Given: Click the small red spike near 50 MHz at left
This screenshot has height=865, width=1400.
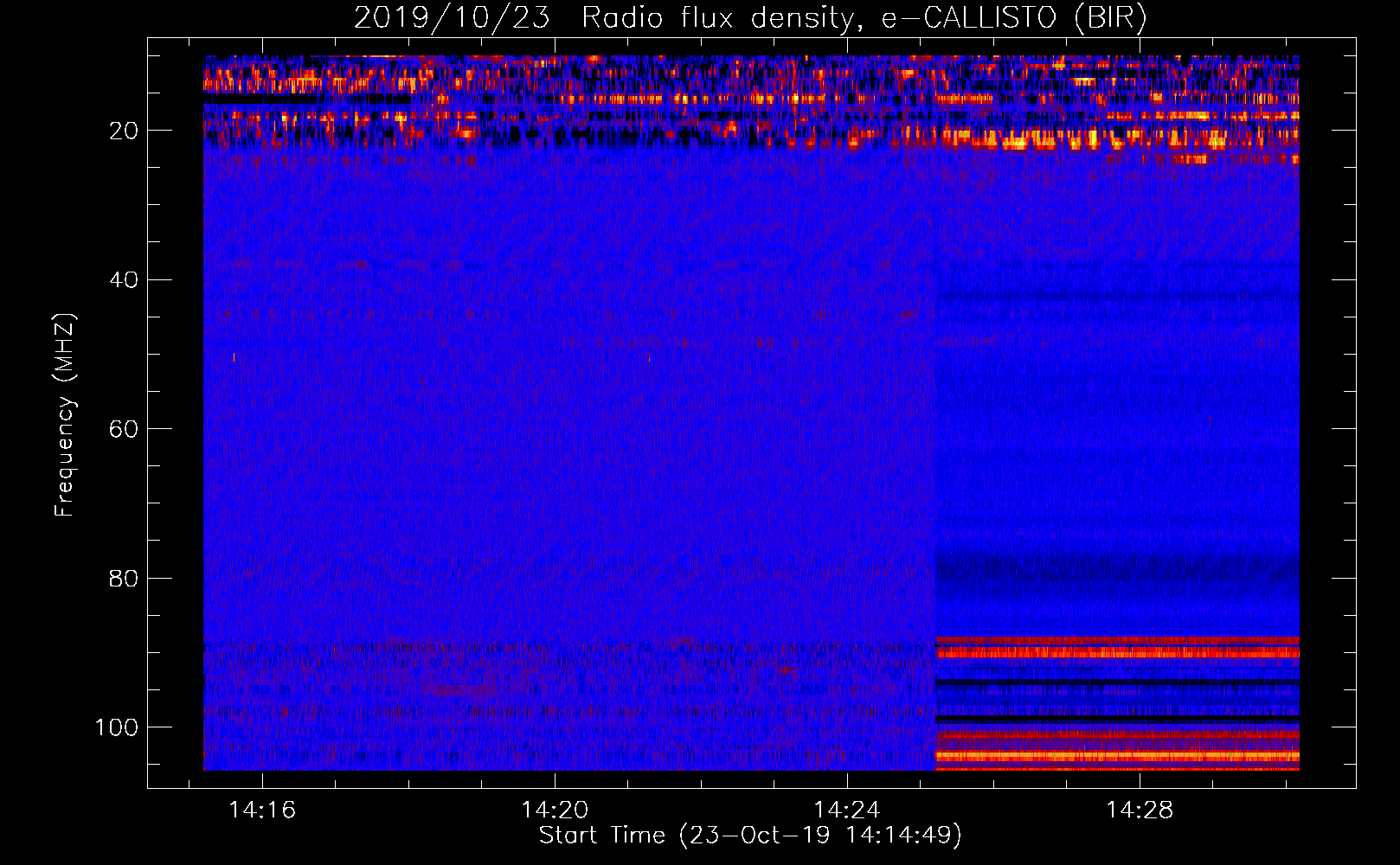Looking at the screenshot, I should [x=234, y=356].
